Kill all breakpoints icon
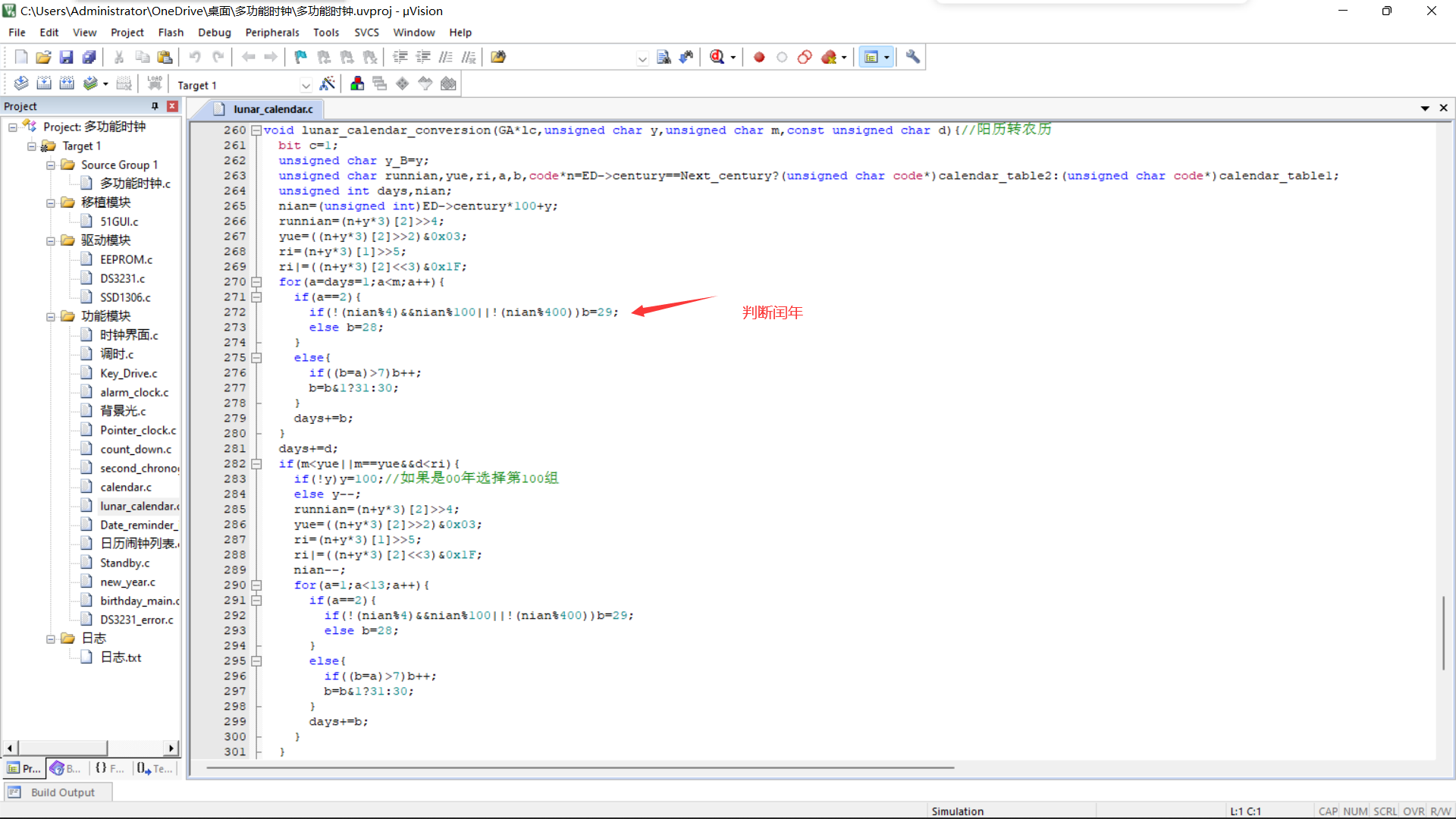 829,57
